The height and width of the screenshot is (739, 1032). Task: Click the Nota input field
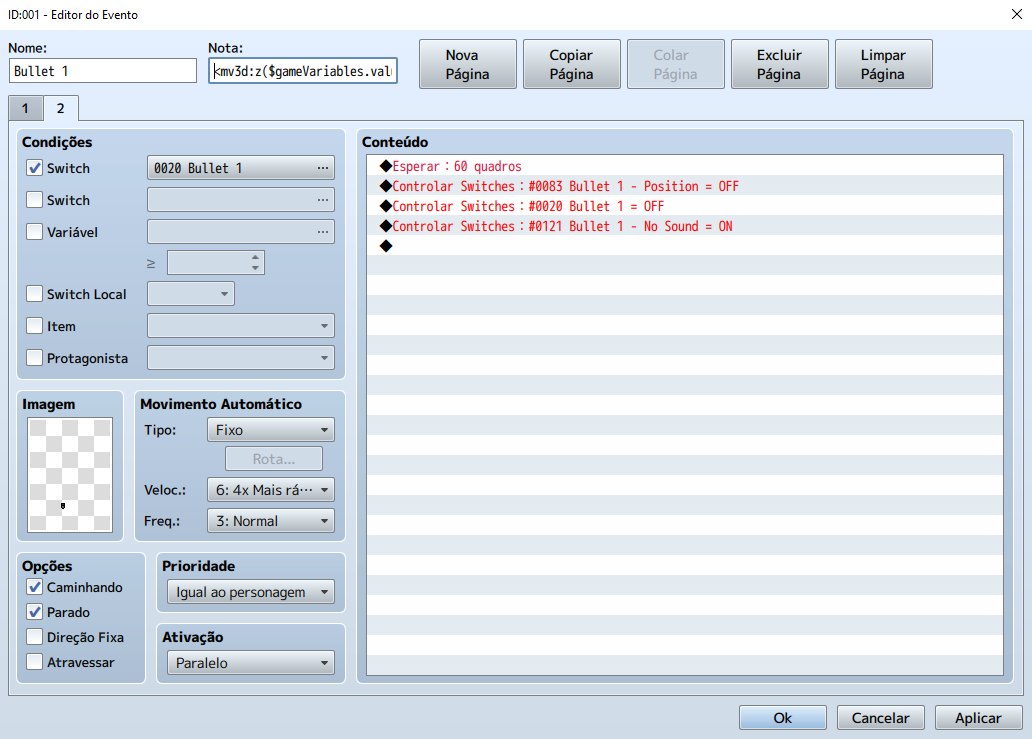[303, 71]
